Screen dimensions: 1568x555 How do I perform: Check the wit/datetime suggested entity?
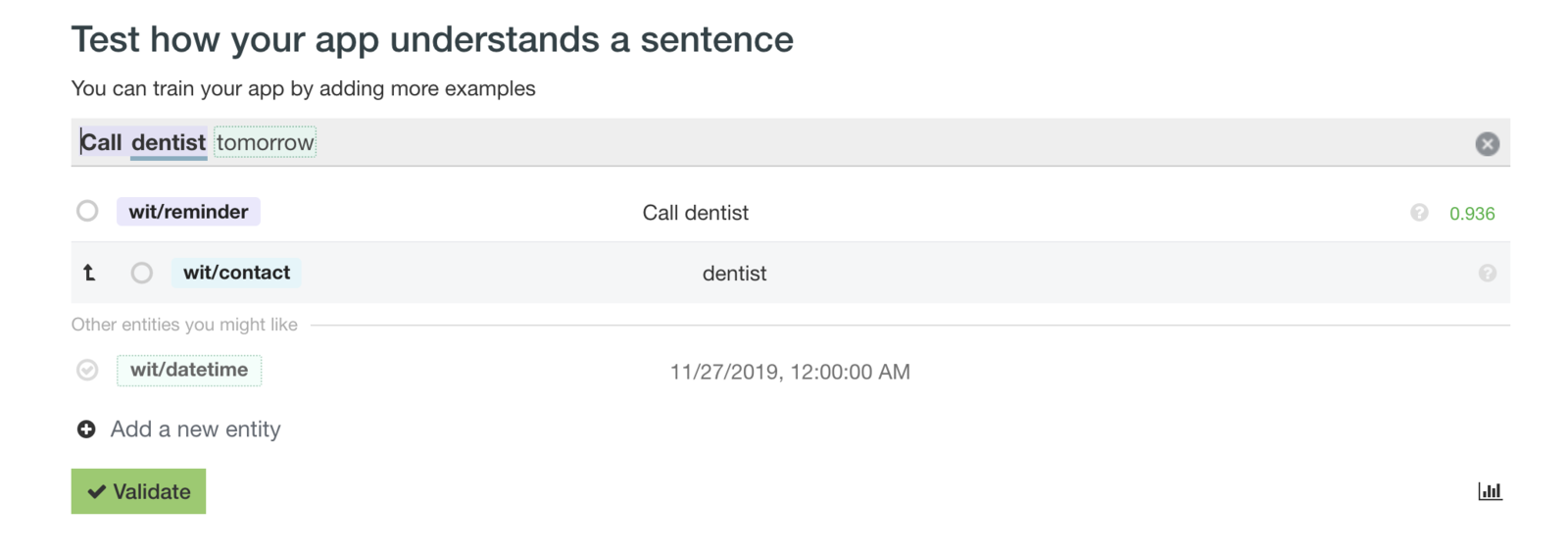[x=87, y=370]
